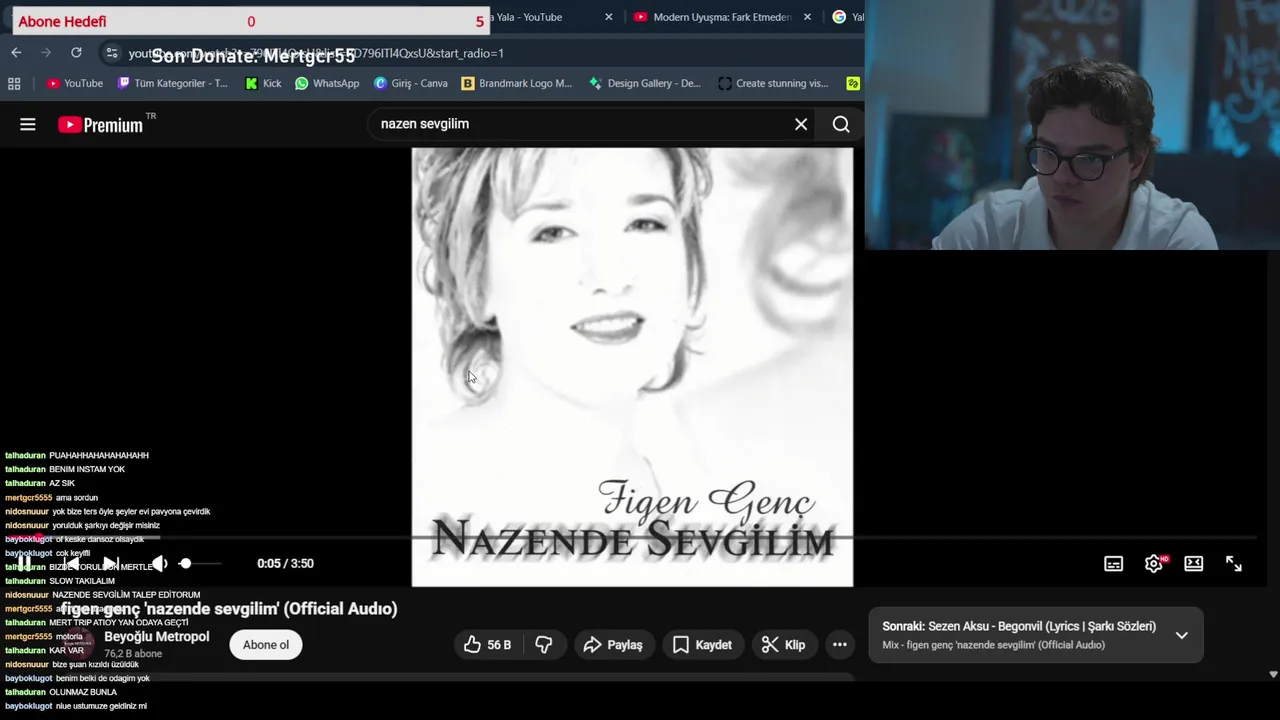Close the Modern Uyuşma tab
Image resolution: width=1280 pixels, height=720 pixels.
pyautogui.click(x=807, y=17)
